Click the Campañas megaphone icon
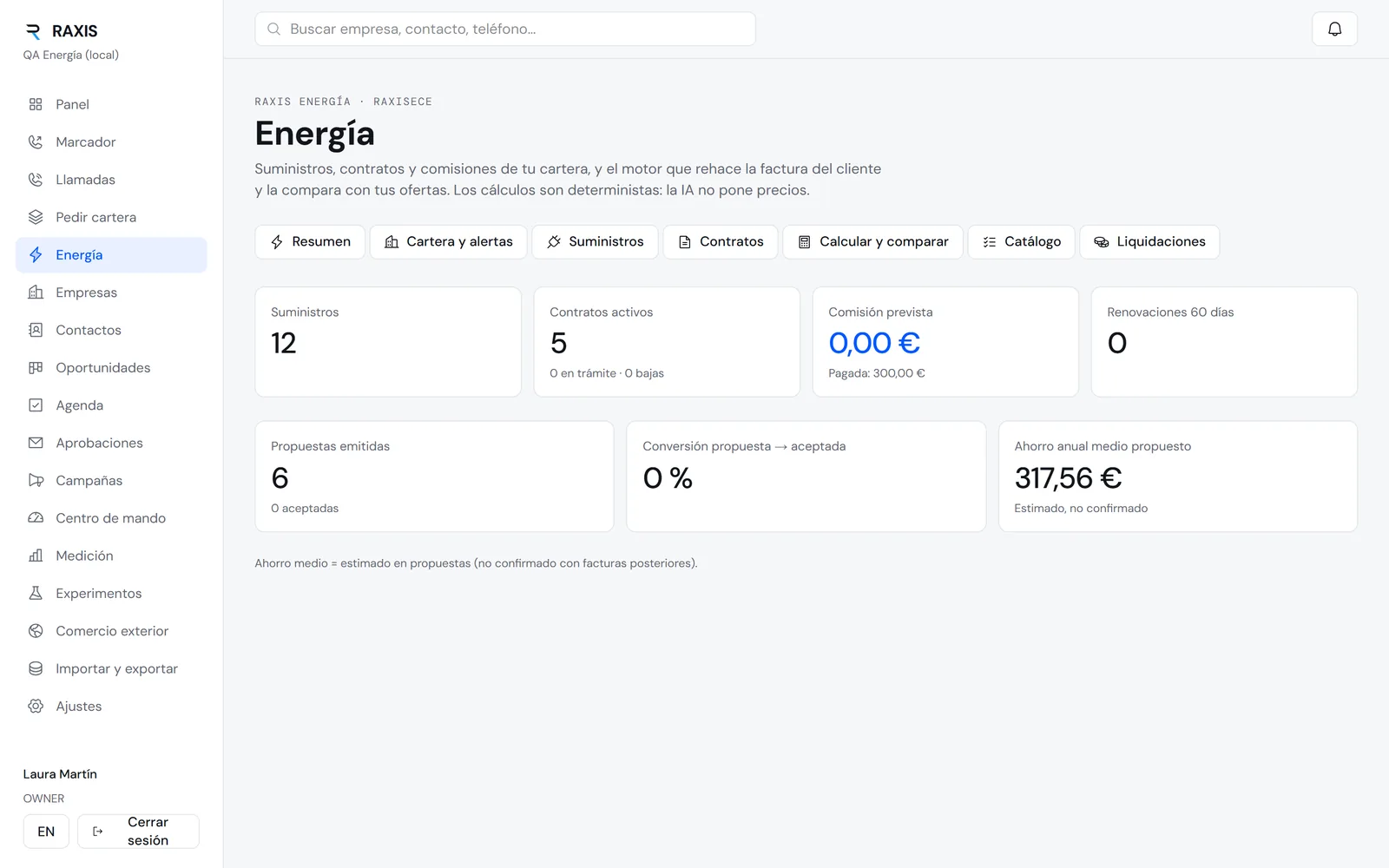The image size is (1389, 868). 36,480
